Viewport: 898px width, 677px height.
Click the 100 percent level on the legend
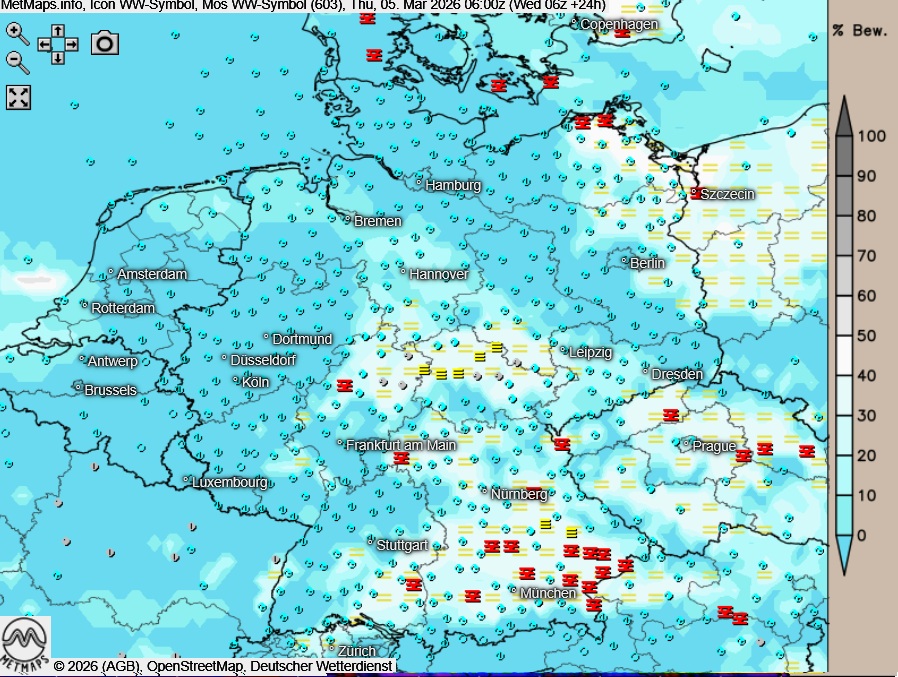point(873,136)
